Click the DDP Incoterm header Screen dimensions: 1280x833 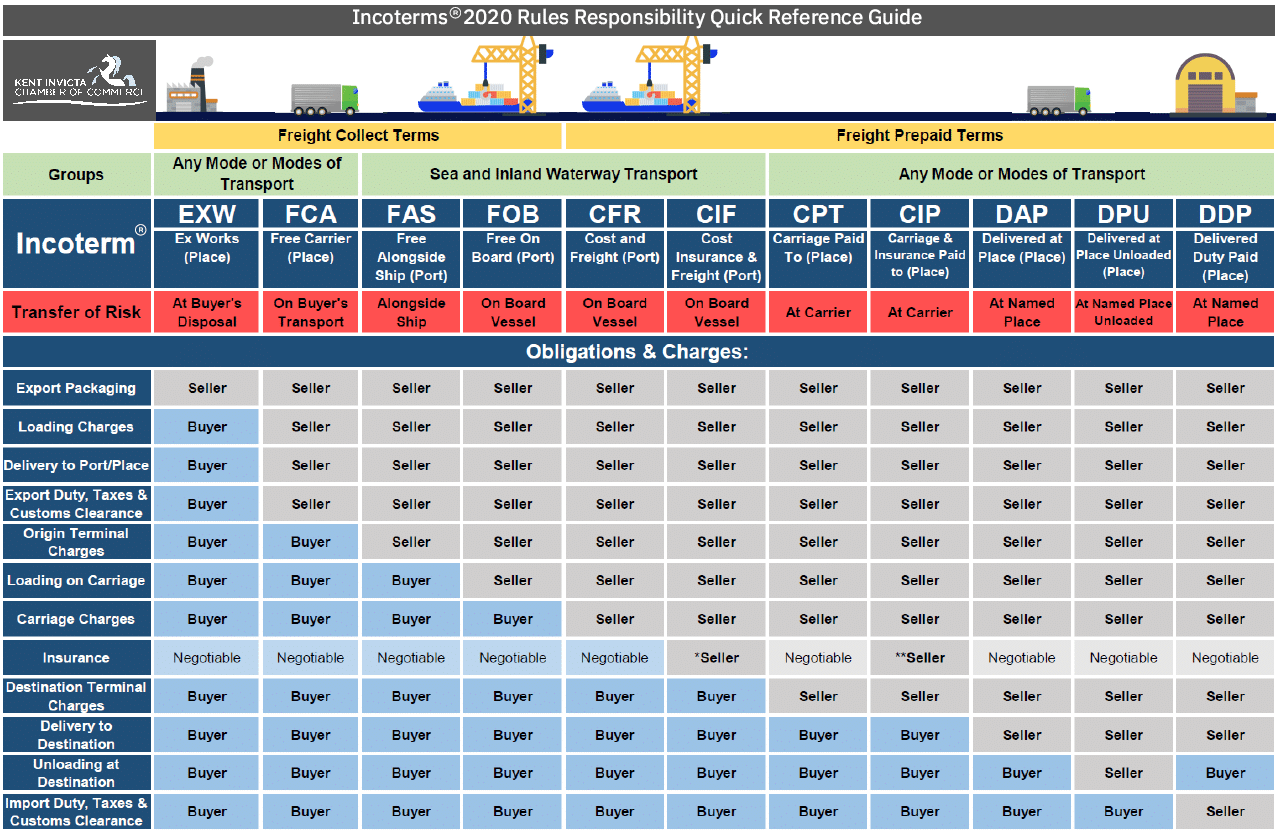1225,214
